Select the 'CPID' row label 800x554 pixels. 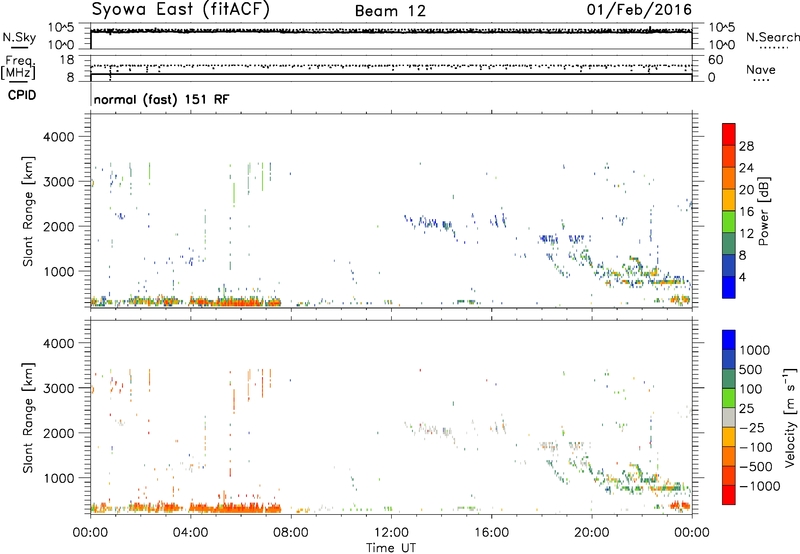22,95
